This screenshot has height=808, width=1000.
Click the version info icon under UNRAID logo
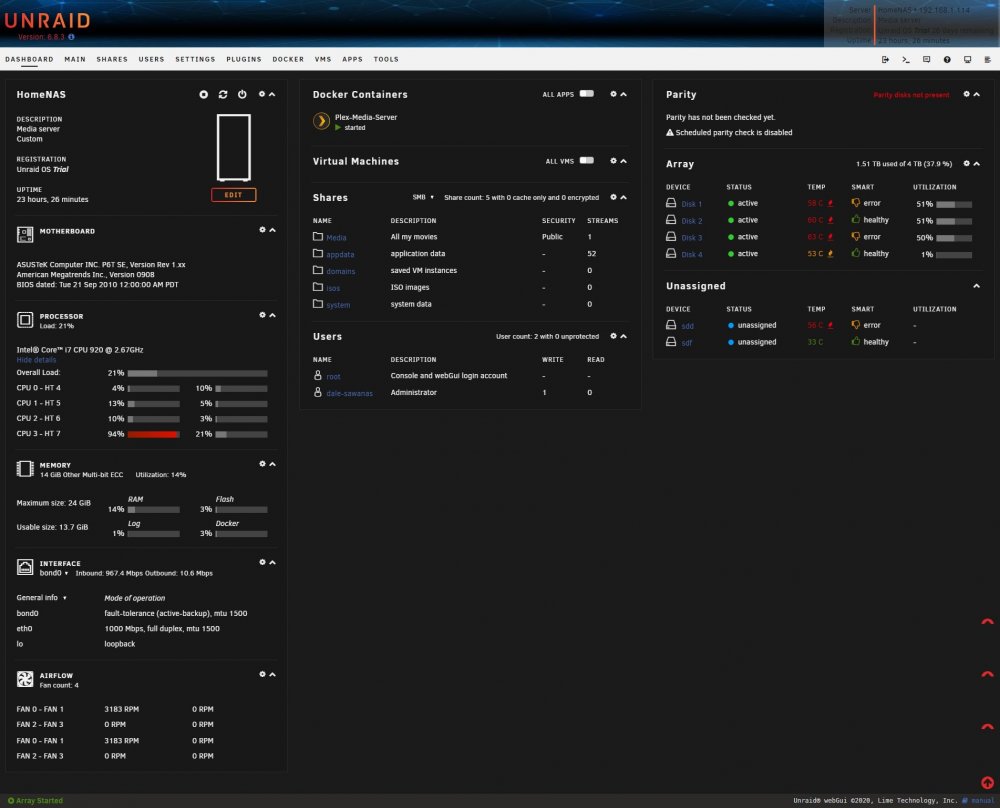tap(71, 37)
